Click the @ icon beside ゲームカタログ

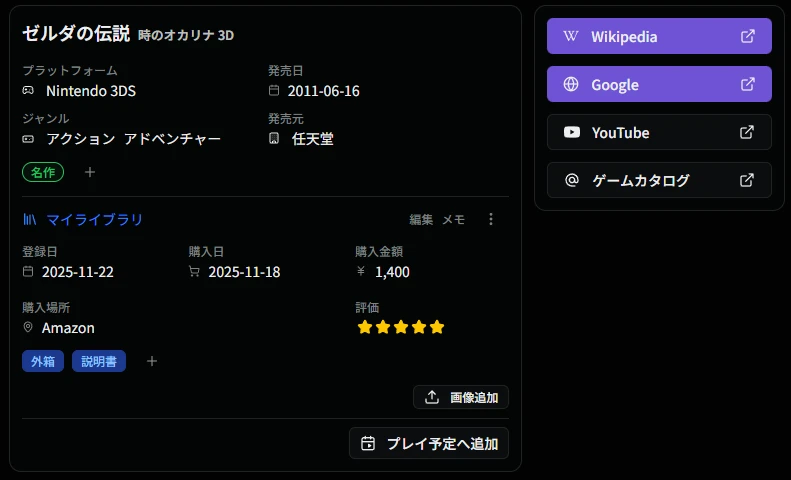pos(572,180)
